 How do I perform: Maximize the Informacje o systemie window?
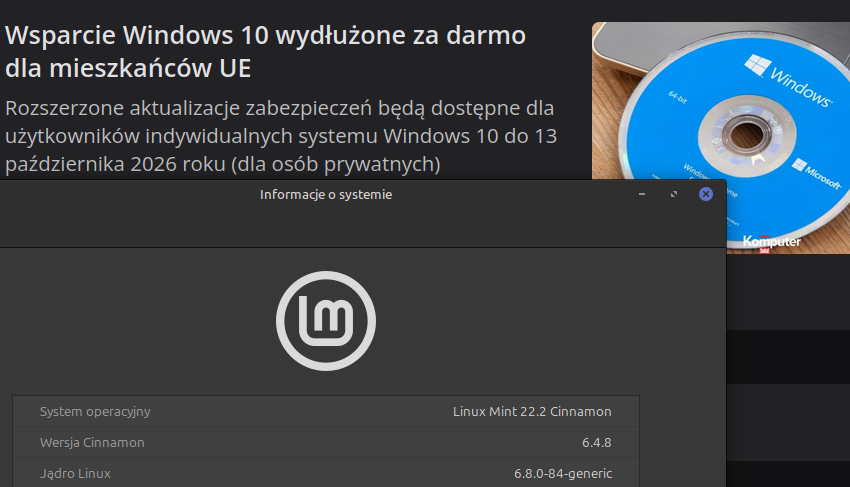point(674,194)
